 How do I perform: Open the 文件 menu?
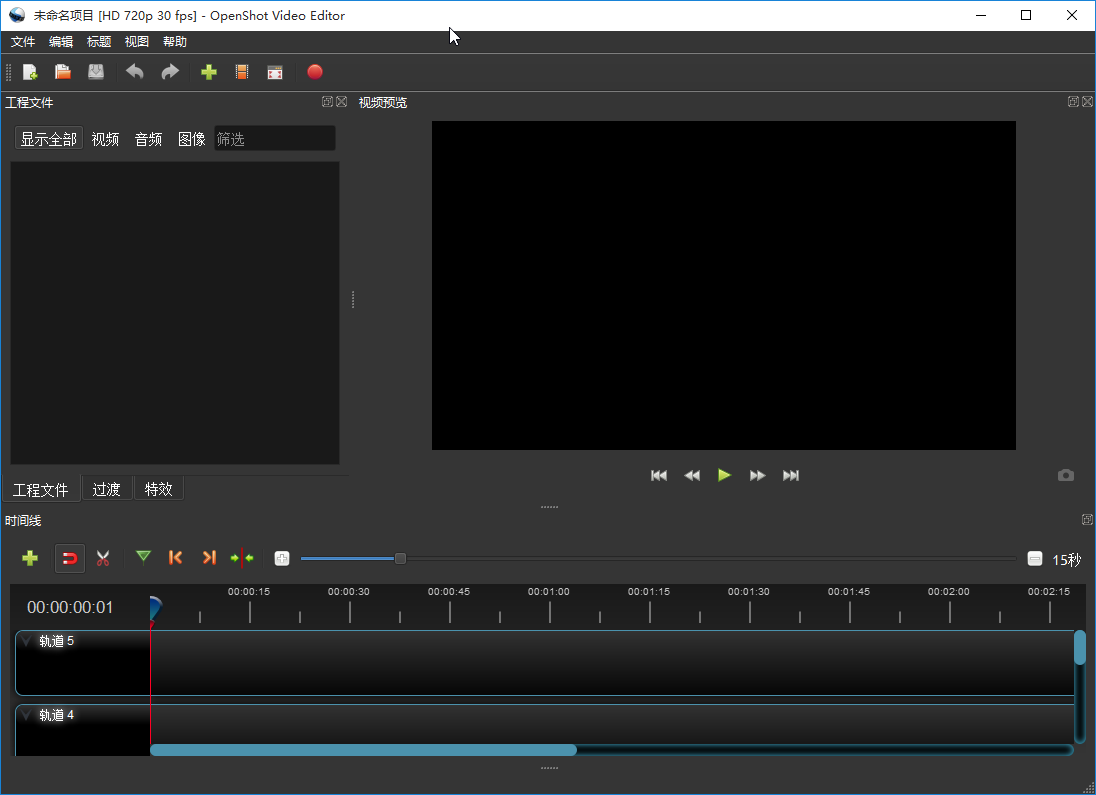[x=22, y=41]
